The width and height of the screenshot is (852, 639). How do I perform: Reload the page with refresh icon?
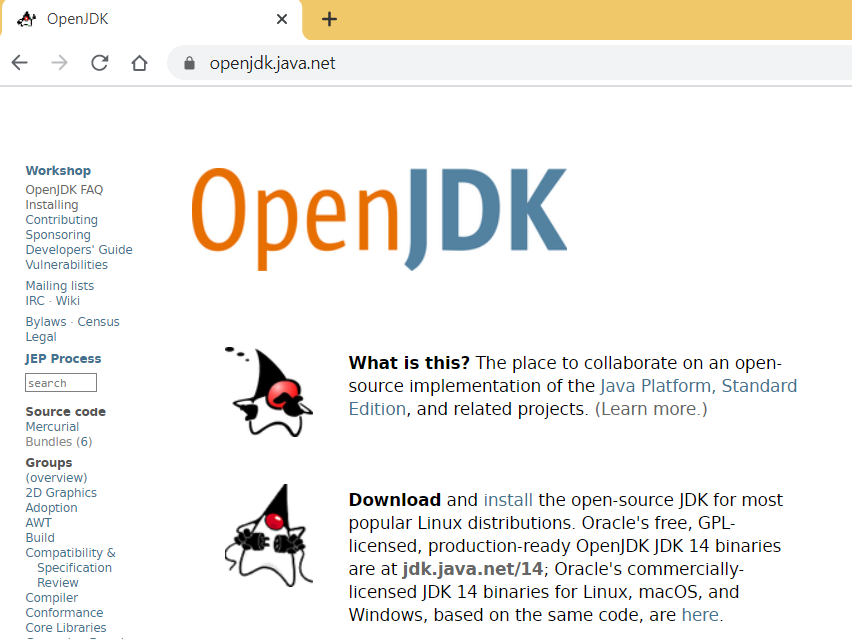click(x=99, y=63)
